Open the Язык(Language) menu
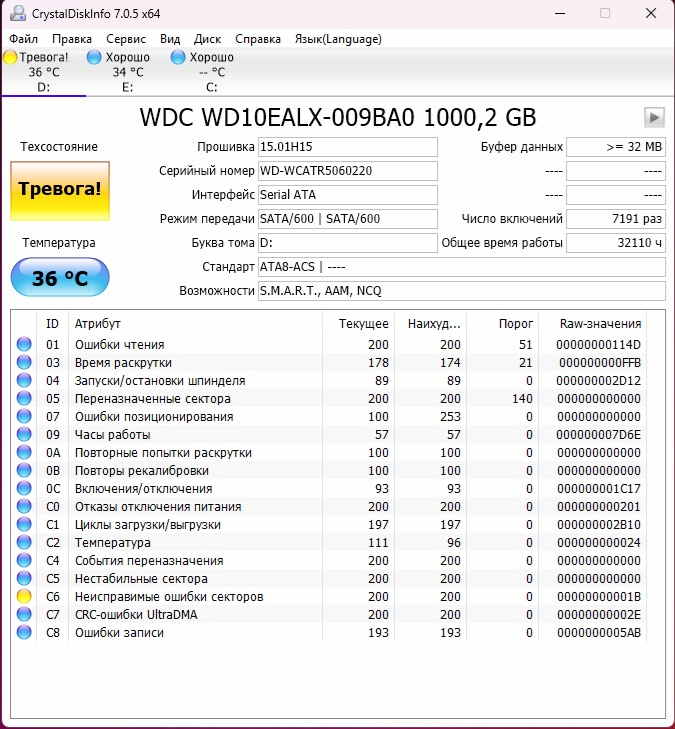 pos(338,39)
